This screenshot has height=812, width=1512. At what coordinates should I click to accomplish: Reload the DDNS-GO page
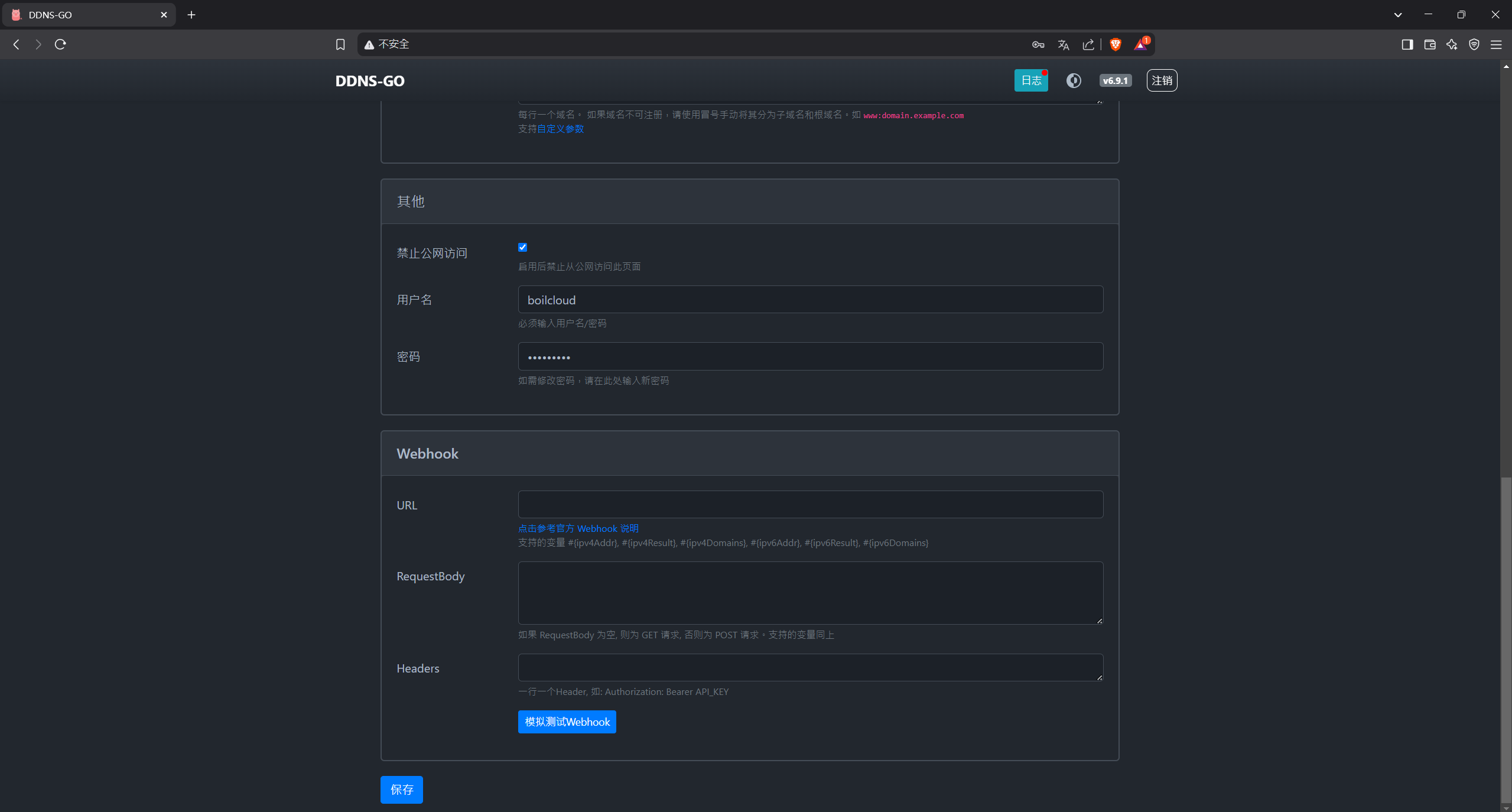60,44
